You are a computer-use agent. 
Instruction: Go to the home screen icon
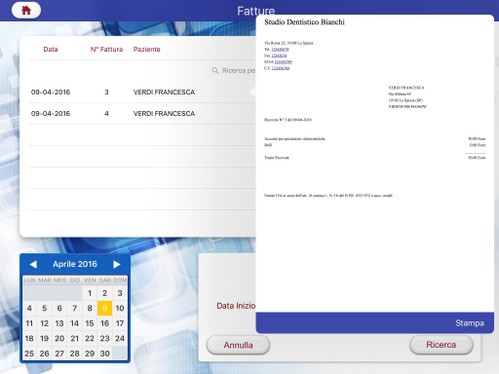click(x=26, y=10)
